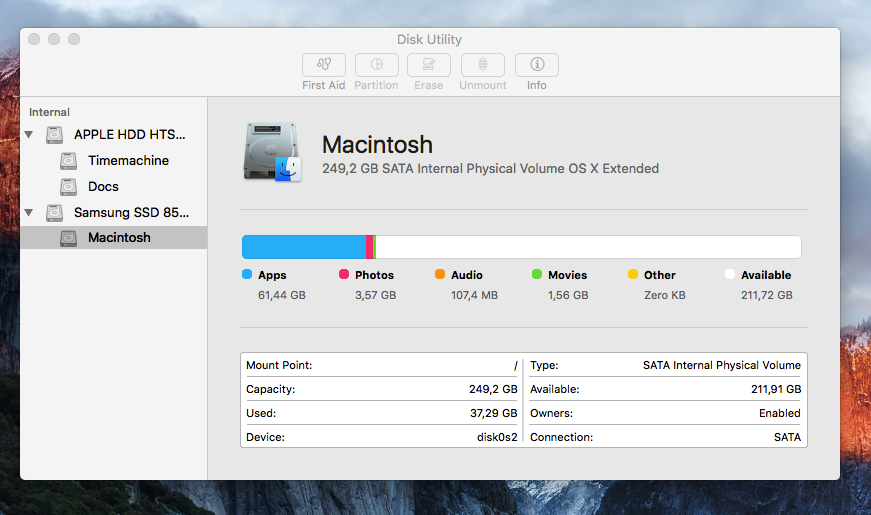This screenshot has height=515, width=871.
Task: Run First Aid from the toolbar
Action: 324,65
